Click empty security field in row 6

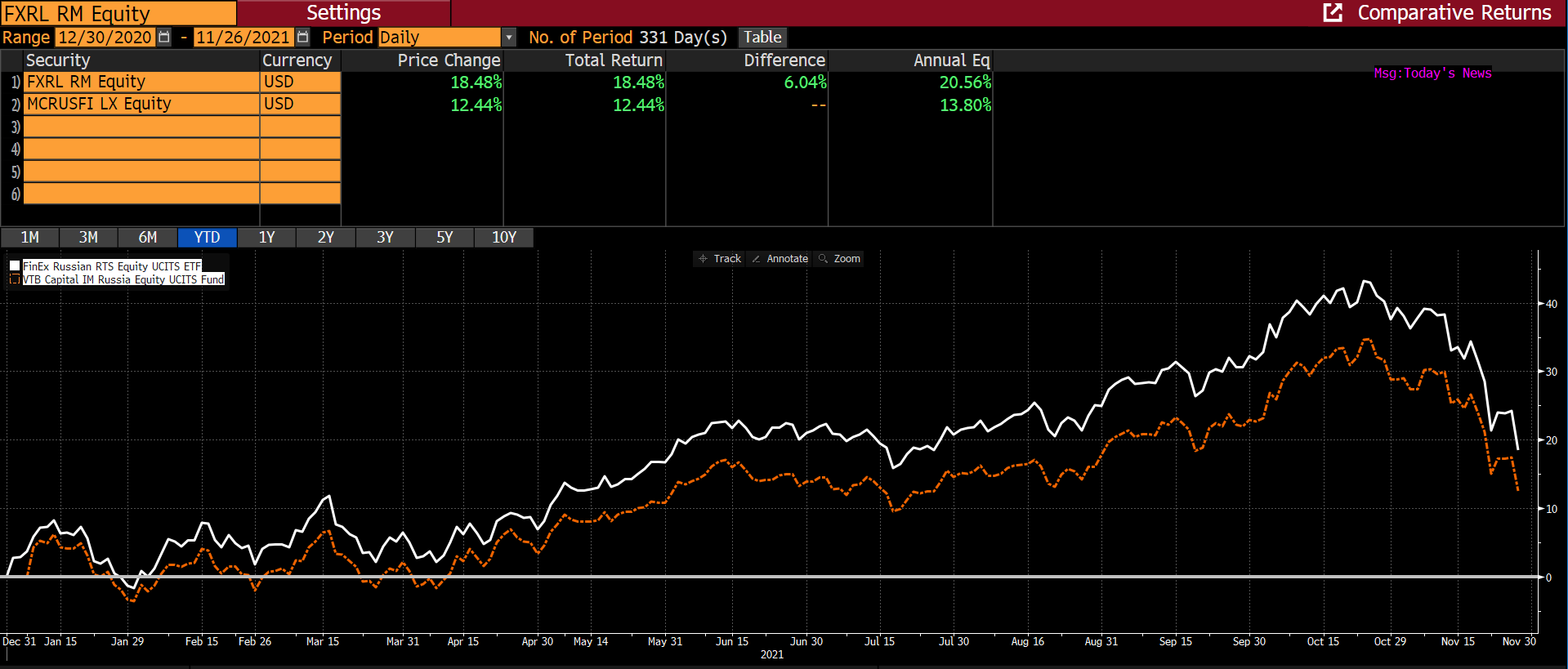(141, 194)
